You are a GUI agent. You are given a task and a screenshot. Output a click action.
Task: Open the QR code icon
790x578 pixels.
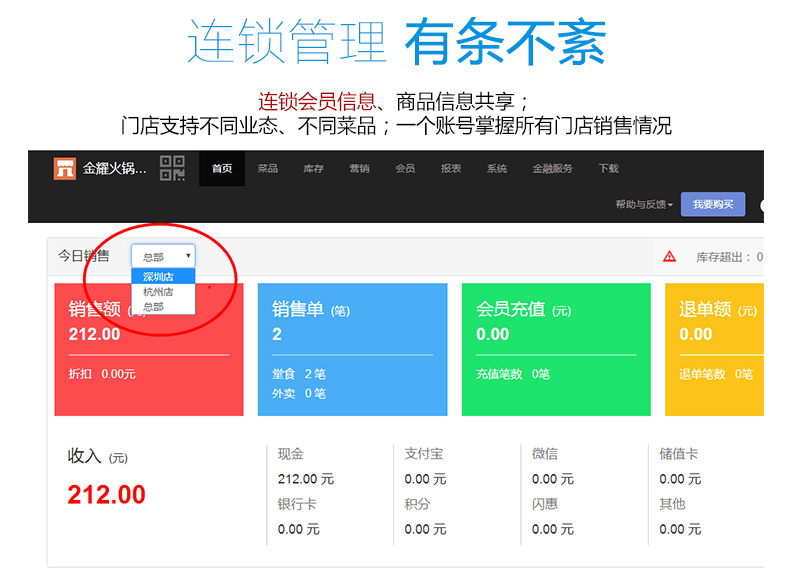tap(172, 168)
